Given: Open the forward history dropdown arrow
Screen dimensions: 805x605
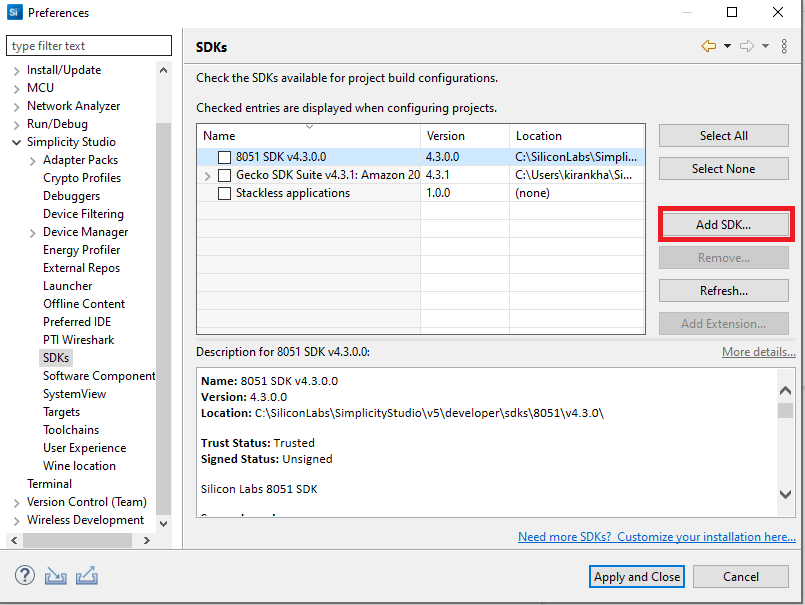Looking at the screenshot, I should pos(765,46).
